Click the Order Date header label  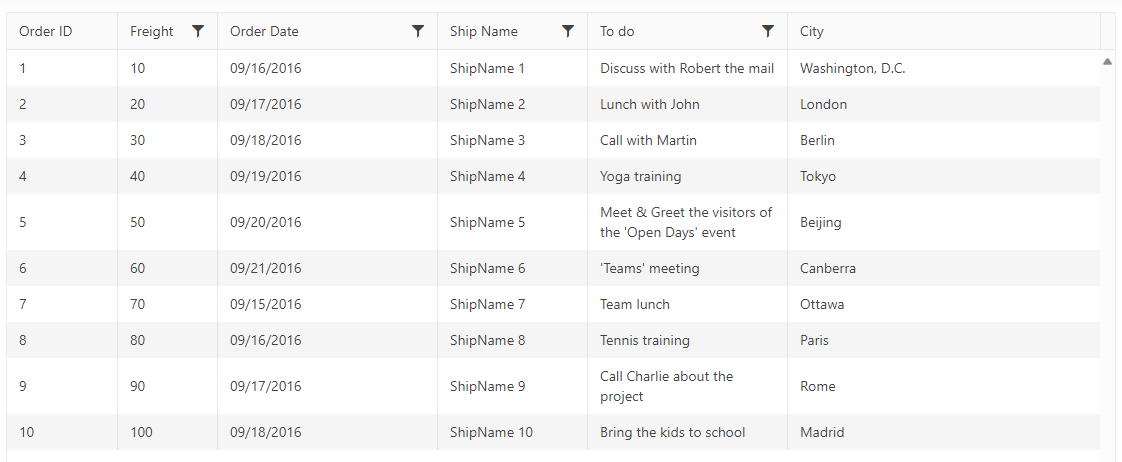264,31
